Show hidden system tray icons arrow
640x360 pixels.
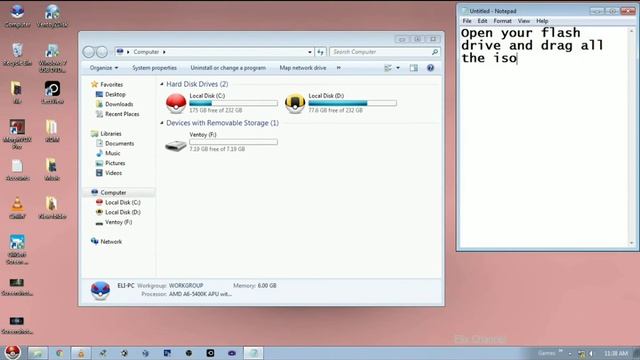(569, 353)
